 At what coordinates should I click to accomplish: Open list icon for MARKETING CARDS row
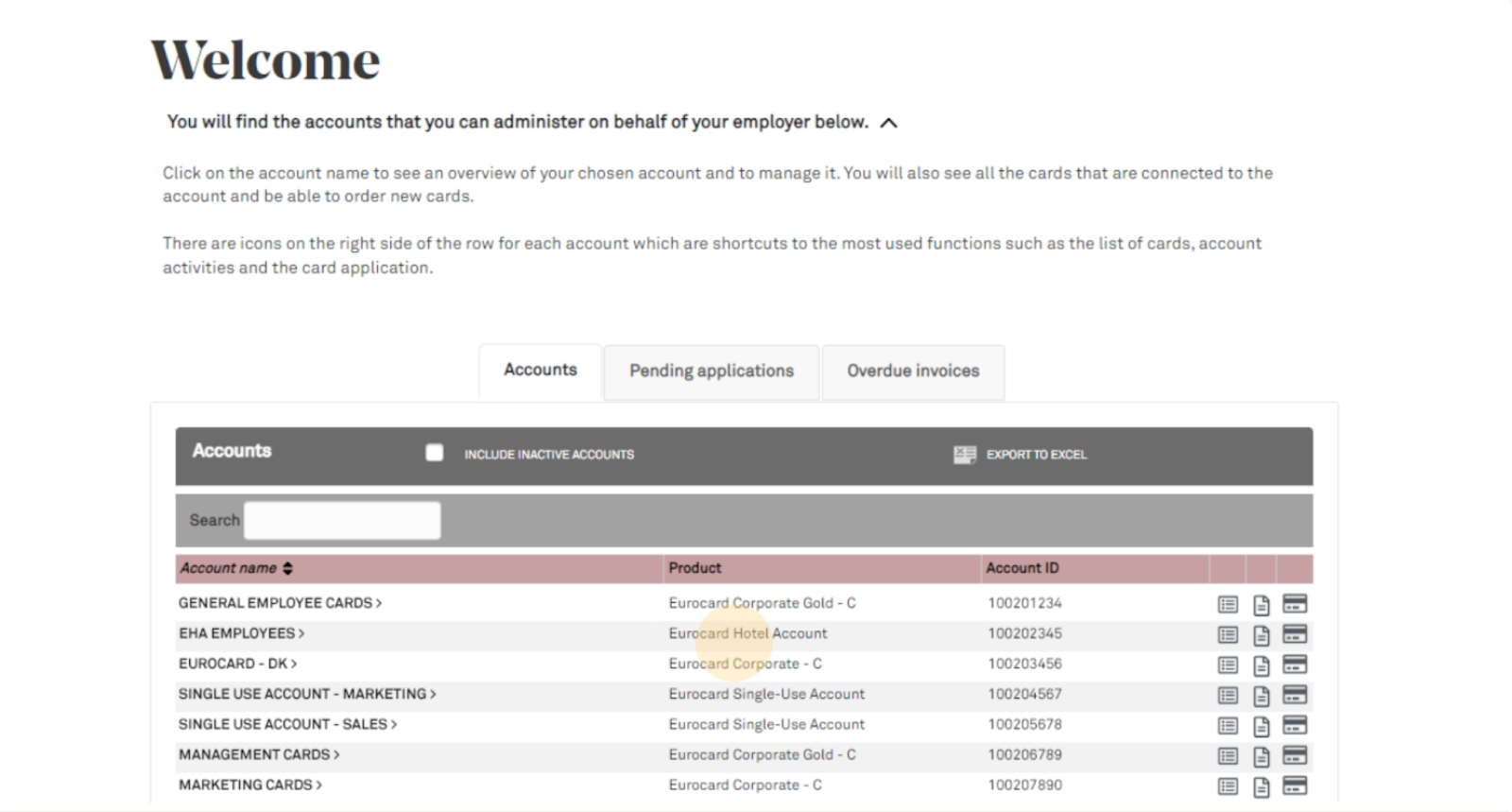coord(1228,786)
